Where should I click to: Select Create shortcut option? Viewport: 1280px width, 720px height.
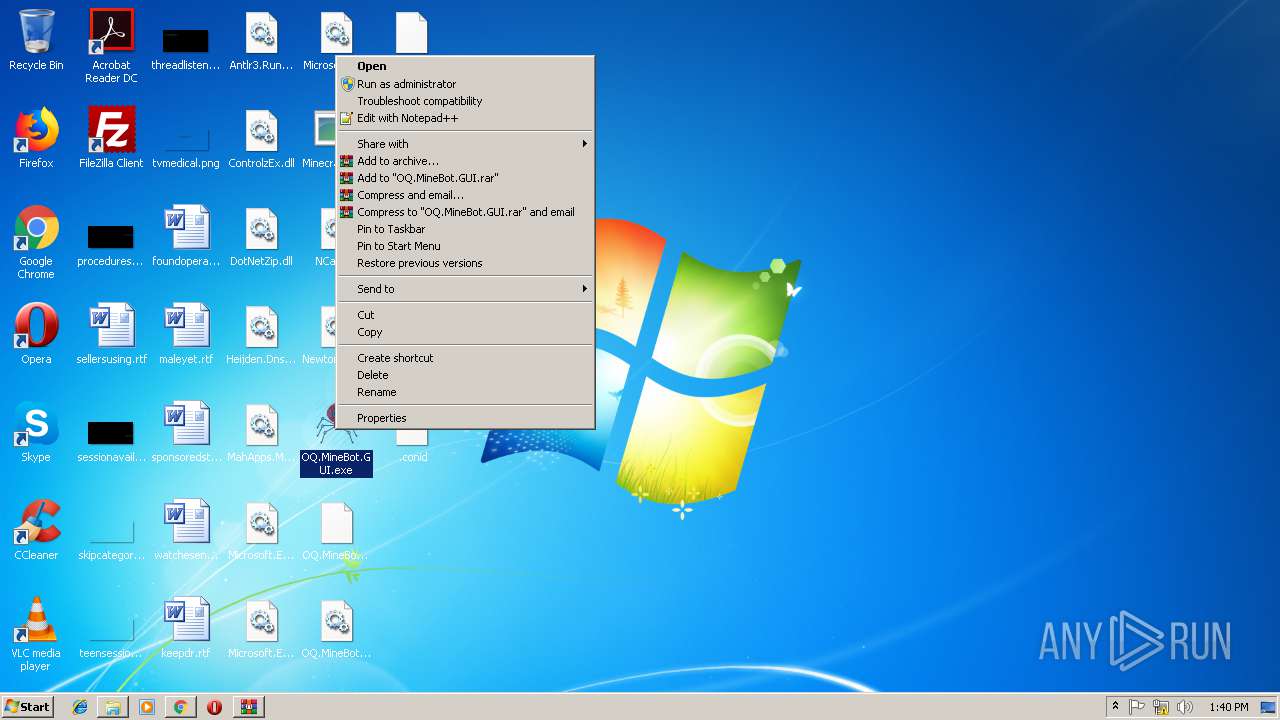465,358
